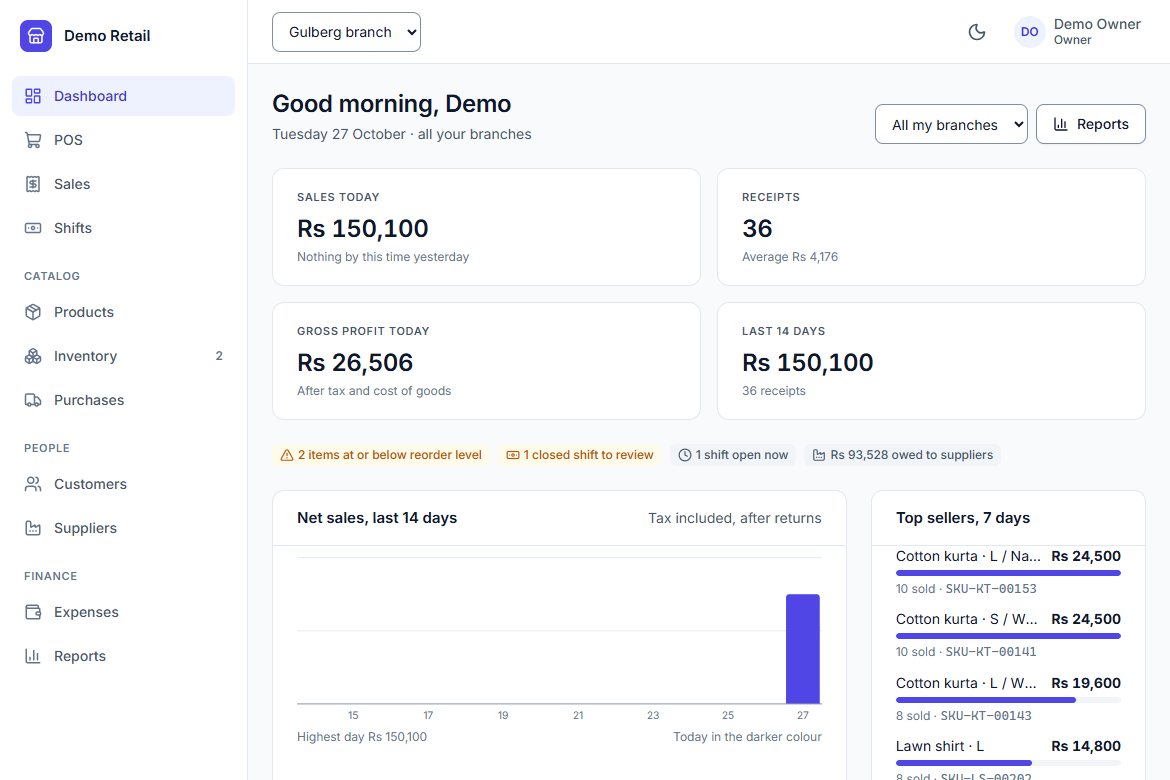Navigate to Inventory in the sidebar
Viewport: 1170px width, 780px height.
(x=123, y=356)
